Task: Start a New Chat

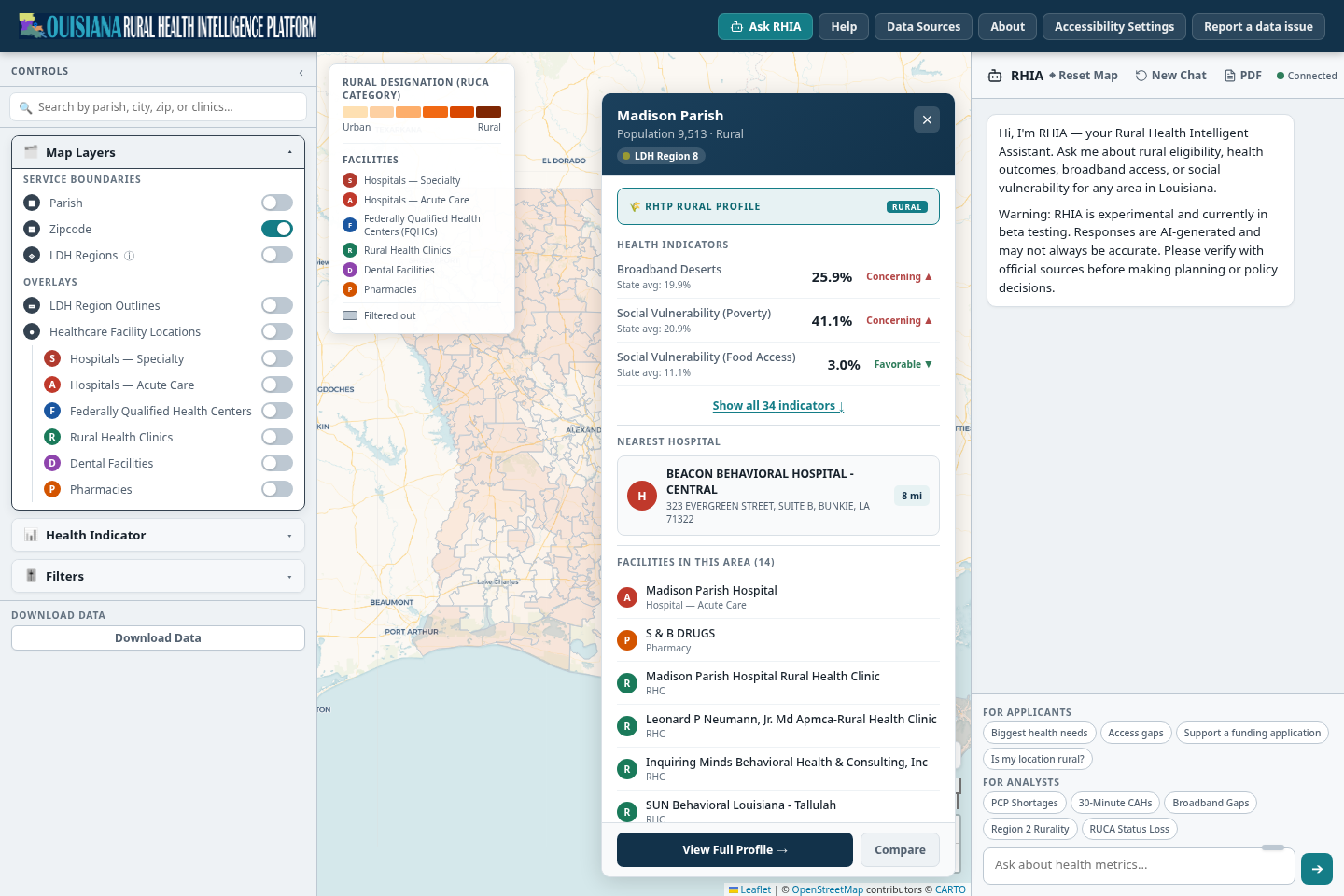Action: click(x=1171, y=76)
